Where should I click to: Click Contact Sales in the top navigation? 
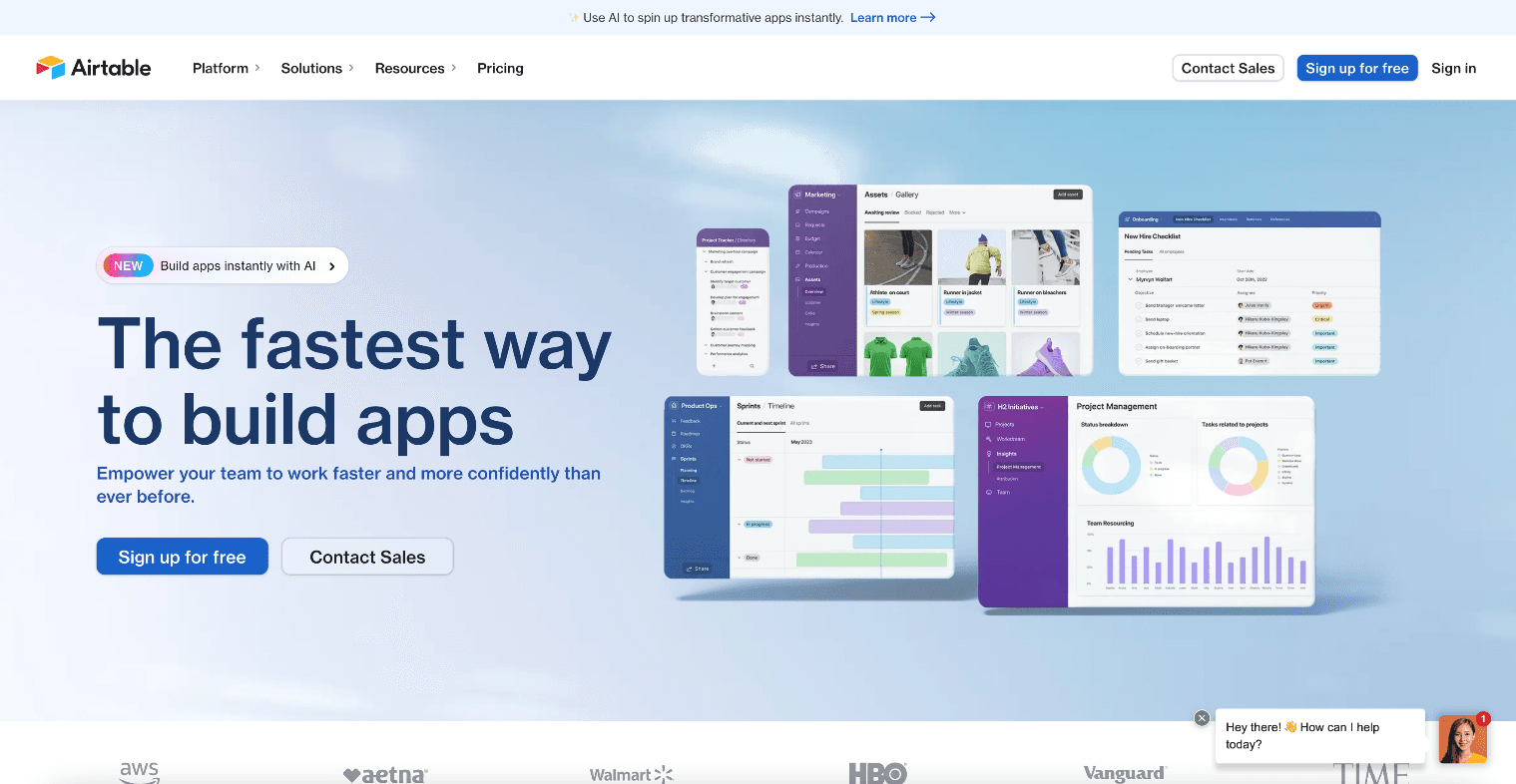coord(1228,68)
